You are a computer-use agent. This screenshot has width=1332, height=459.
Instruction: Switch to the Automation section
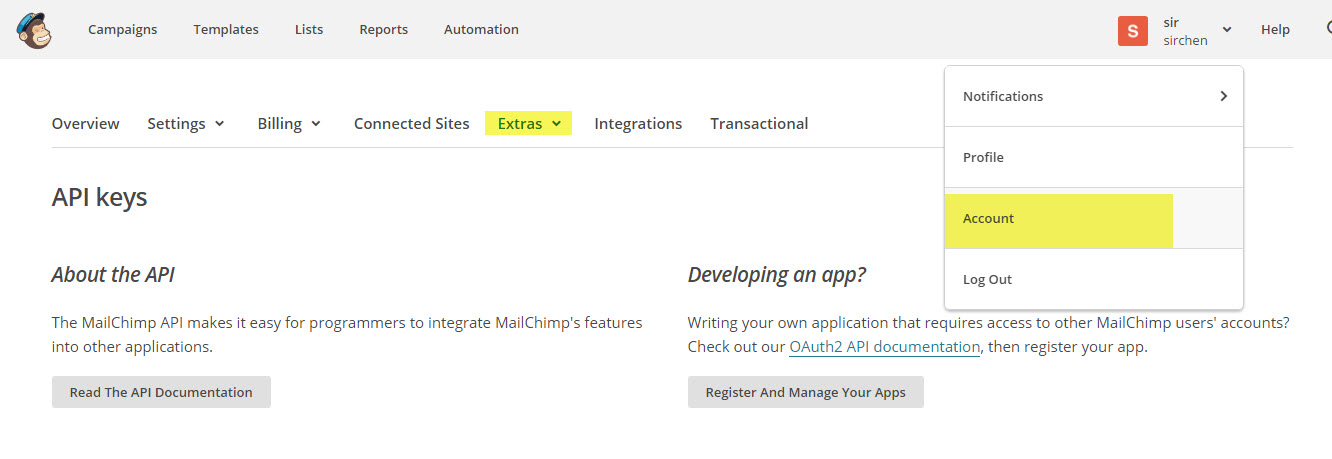click(x=481, y=30)
